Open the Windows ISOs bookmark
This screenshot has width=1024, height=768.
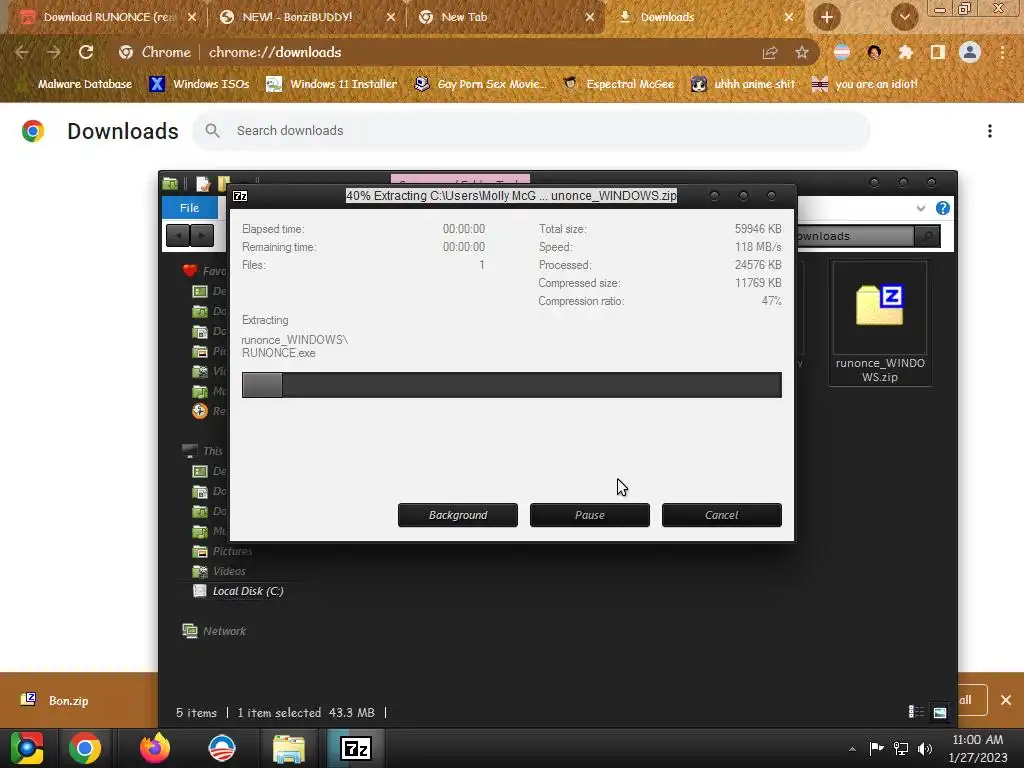[199, 84]
